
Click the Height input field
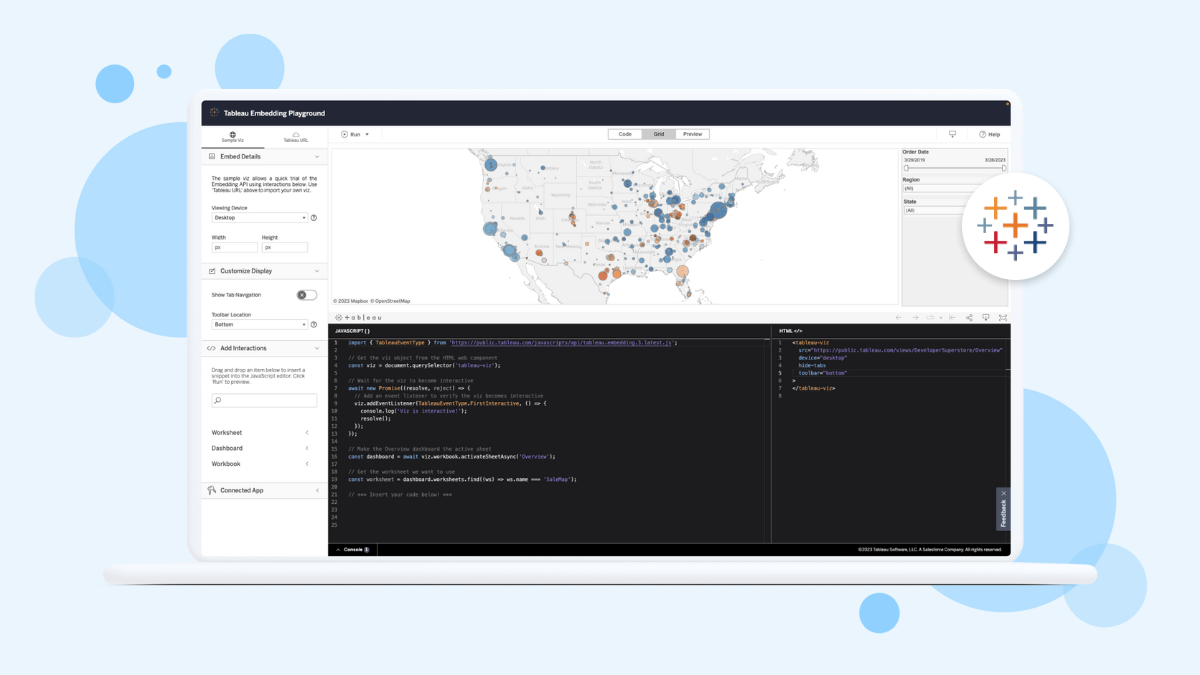(x=285, y=247)
